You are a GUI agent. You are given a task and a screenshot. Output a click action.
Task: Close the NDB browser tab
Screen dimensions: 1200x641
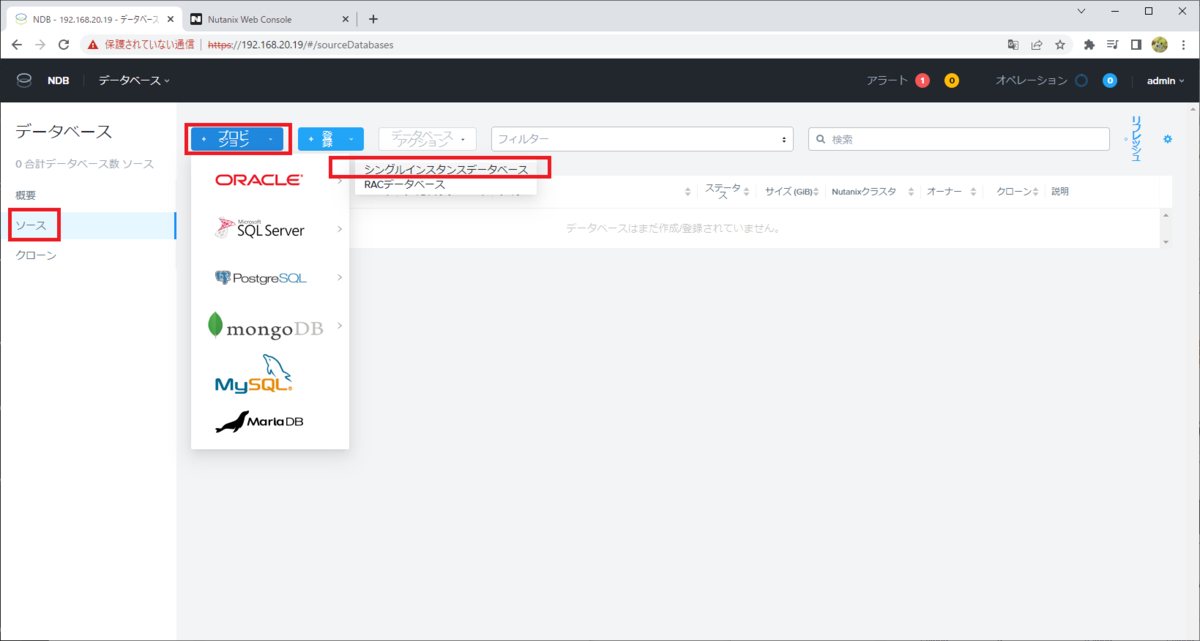[169, 18]
